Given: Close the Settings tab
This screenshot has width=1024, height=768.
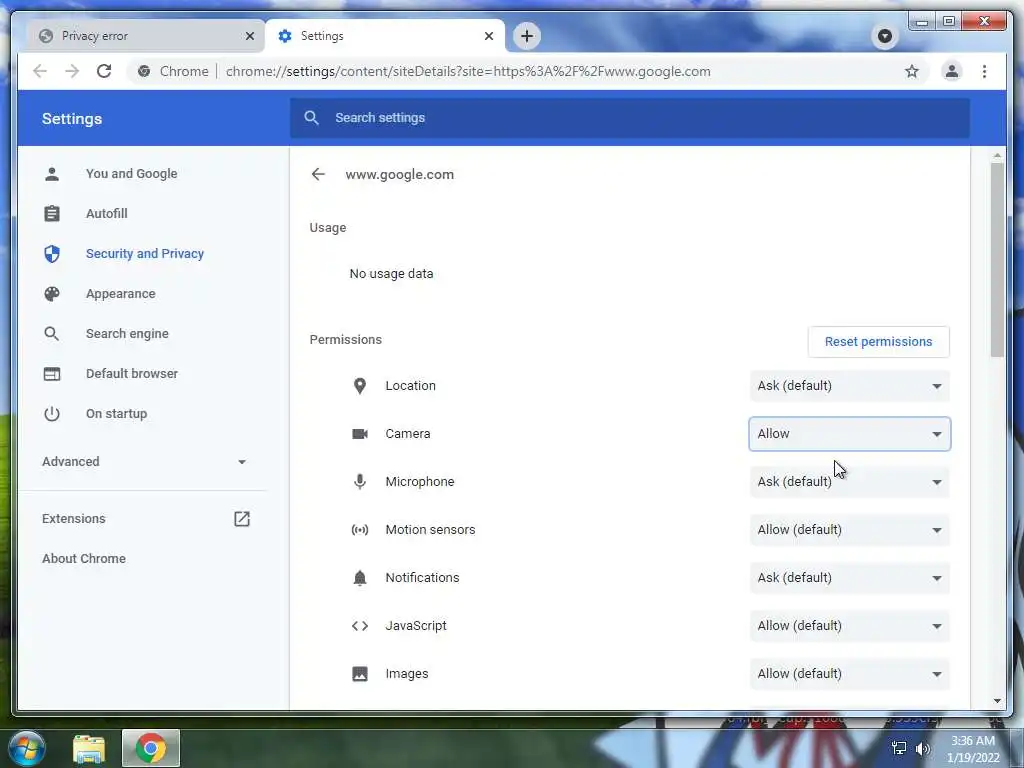Looking at the screenshot, I should 488,36.
